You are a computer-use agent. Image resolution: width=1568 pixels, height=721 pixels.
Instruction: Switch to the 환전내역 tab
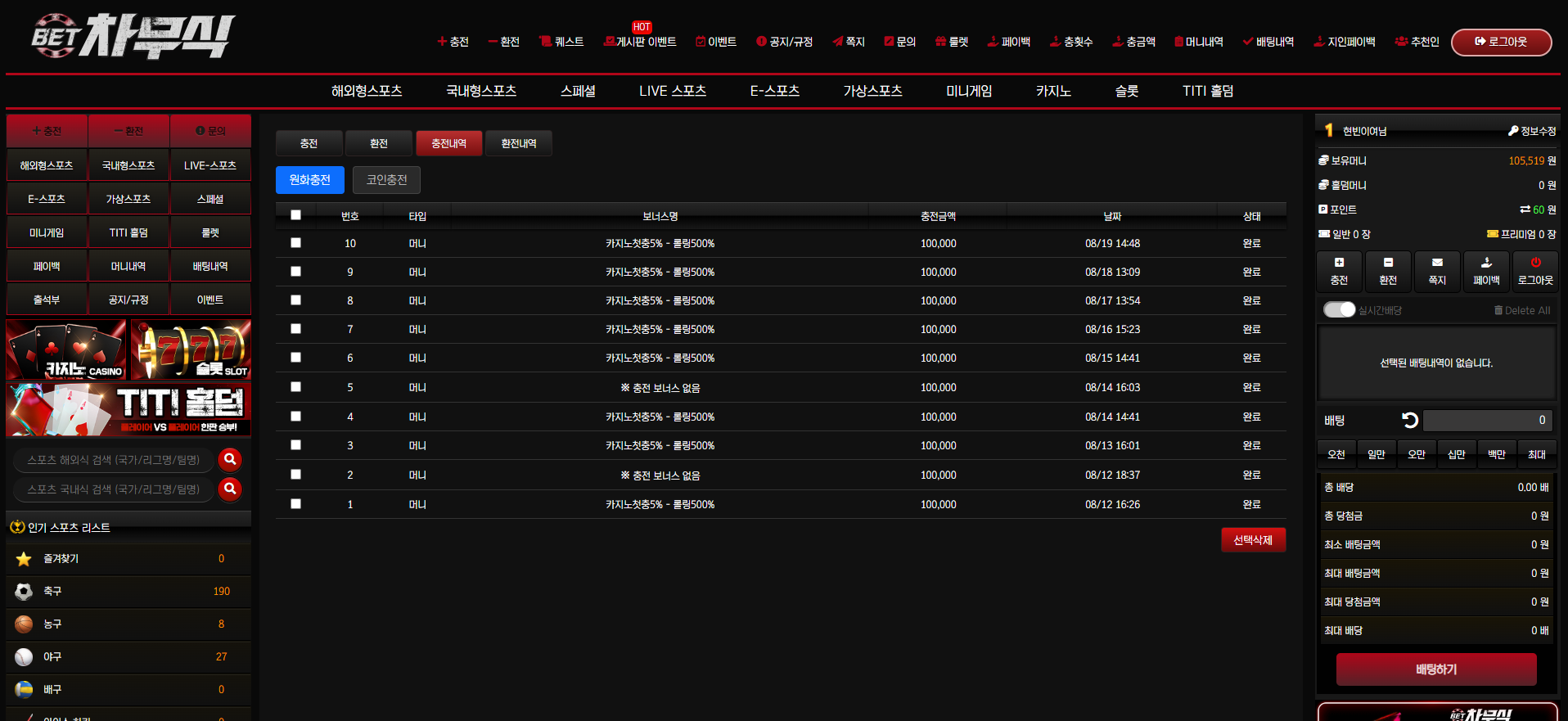(x=519, y=143)
